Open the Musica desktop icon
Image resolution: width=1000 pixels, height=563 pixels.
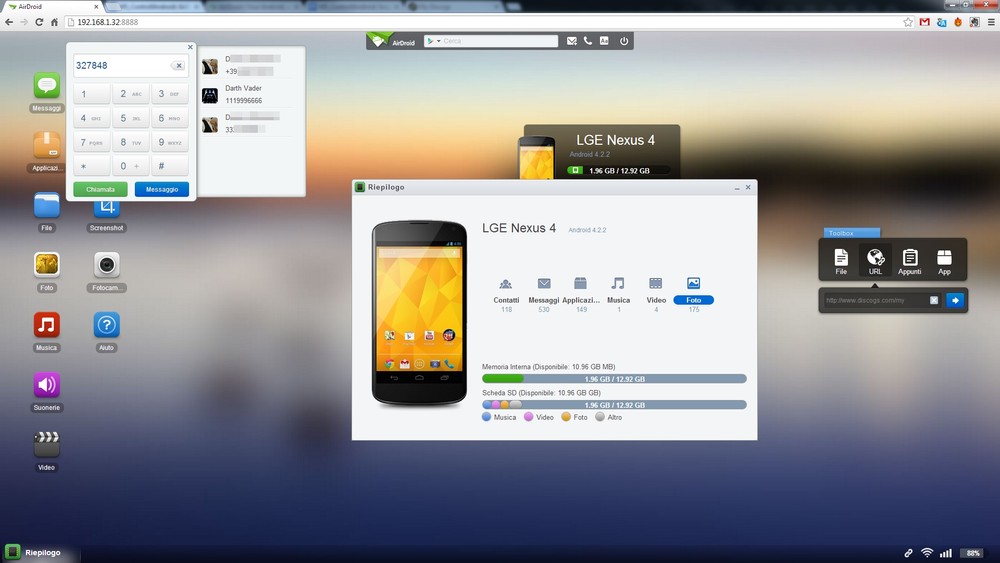pyautogui.click(x=47, y=325)
